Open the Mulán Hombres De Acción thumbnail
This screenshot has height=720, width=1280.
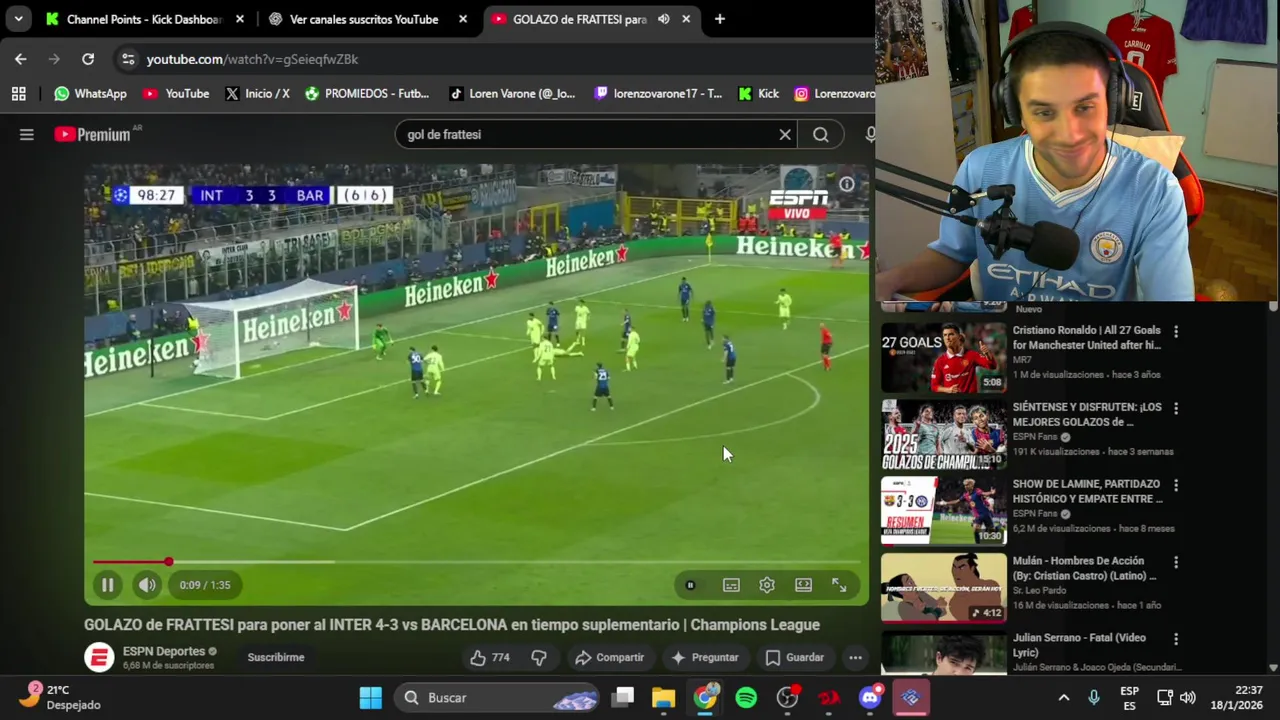[x=943, y=588]
